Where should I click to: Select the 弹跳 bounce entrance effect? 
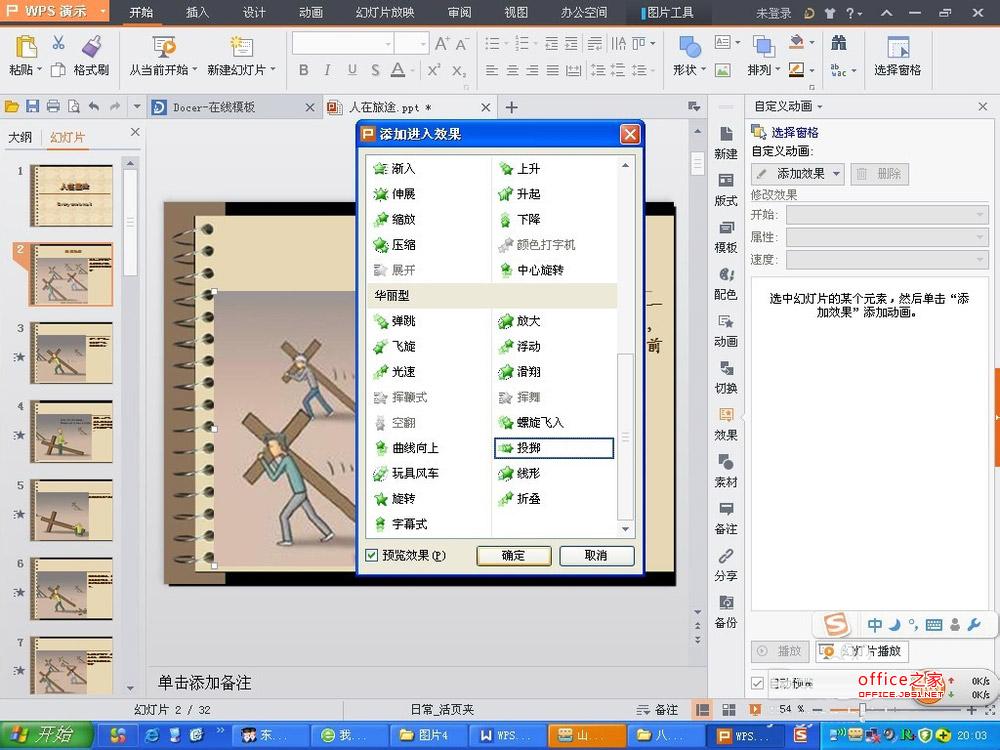[403, 321]
